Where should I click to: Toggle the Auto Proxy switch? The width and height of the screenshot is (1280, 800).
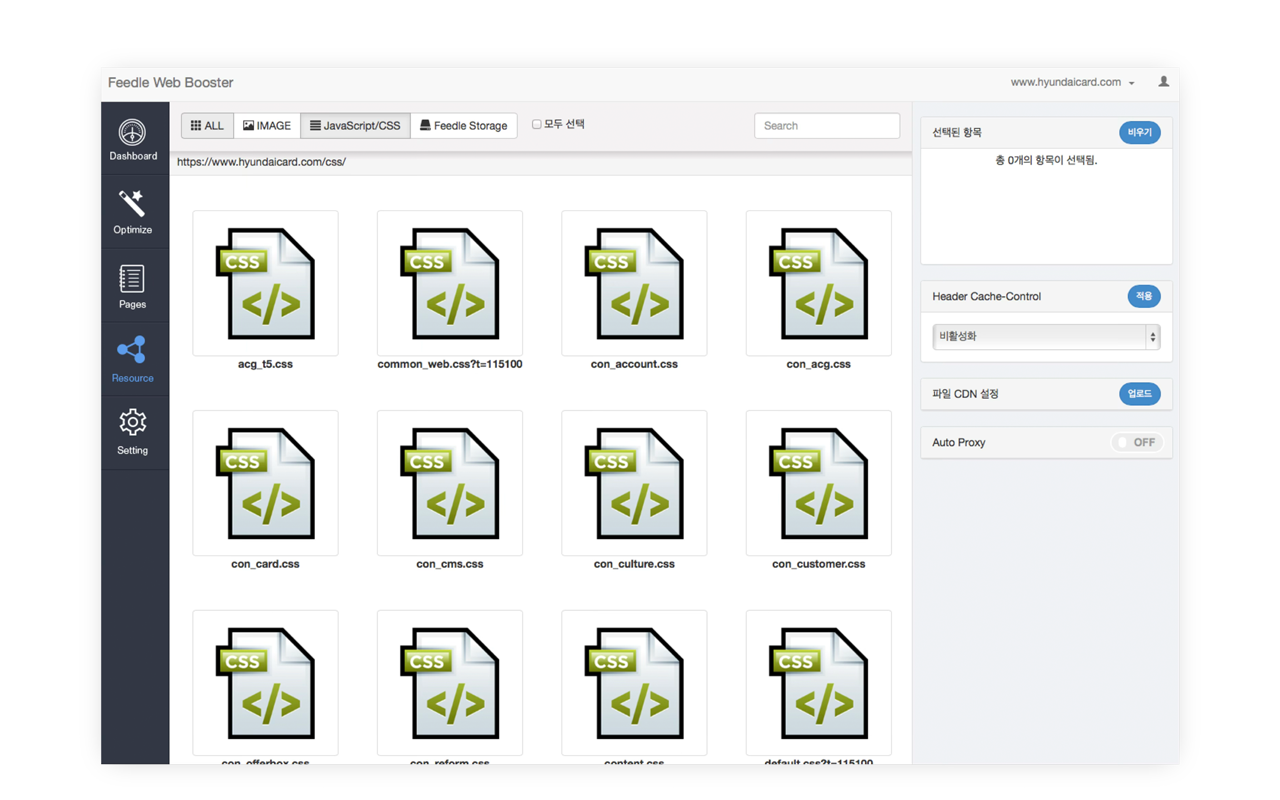[x=1137, y=442]
